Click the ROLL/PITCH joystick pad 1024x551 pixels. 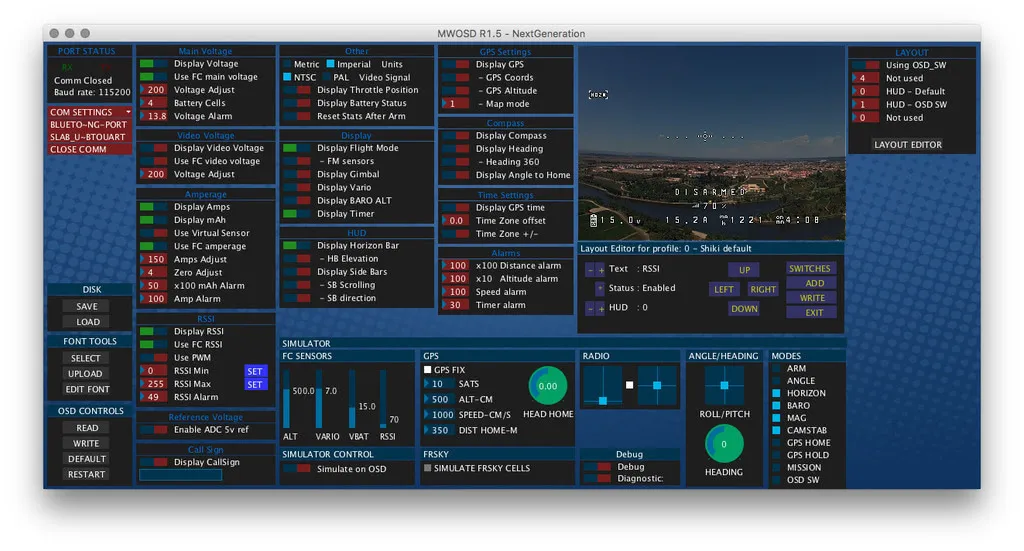(x=724, y=385)
